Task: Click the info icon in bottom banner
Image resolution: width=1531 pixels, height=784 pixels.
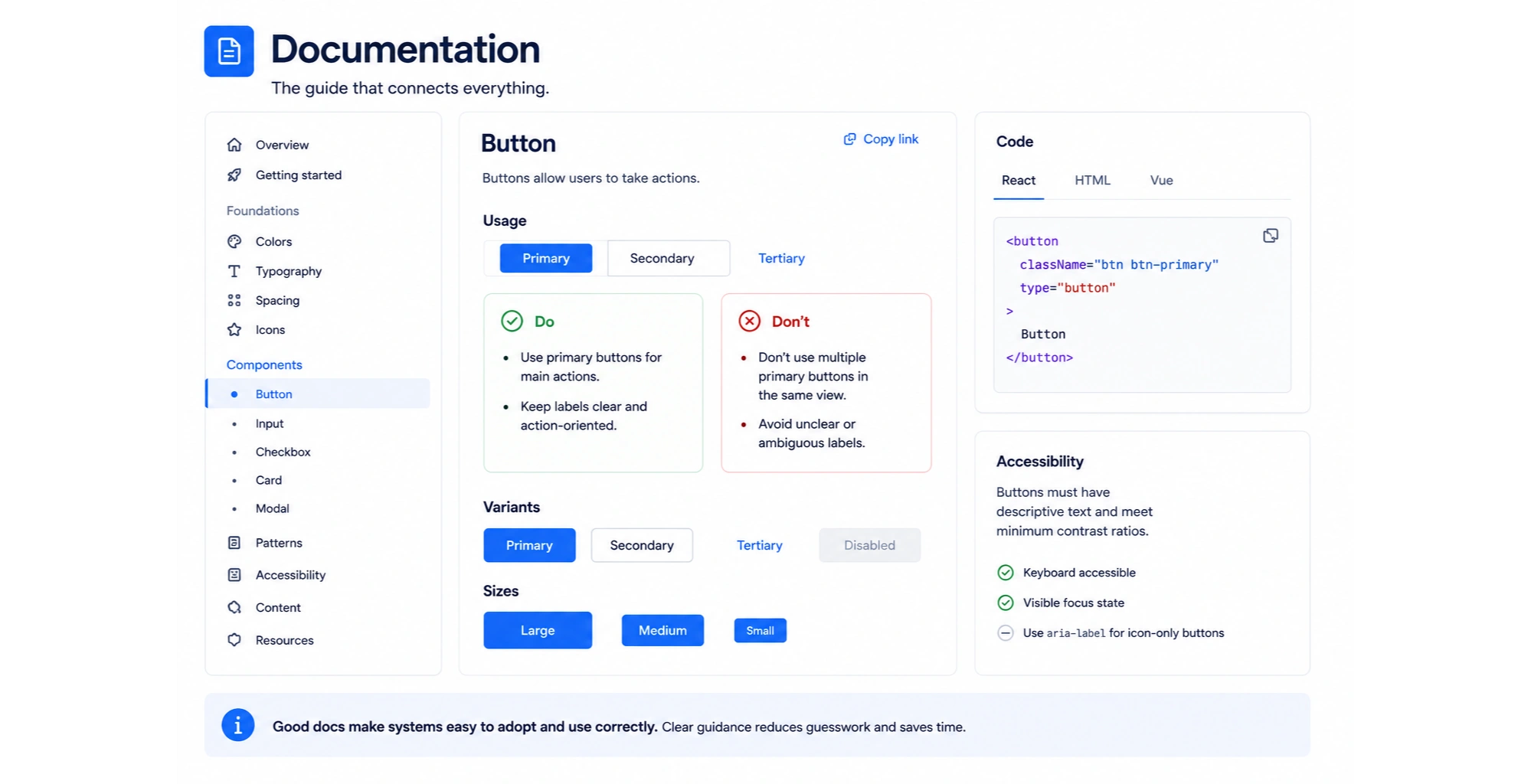Action: 238,724
